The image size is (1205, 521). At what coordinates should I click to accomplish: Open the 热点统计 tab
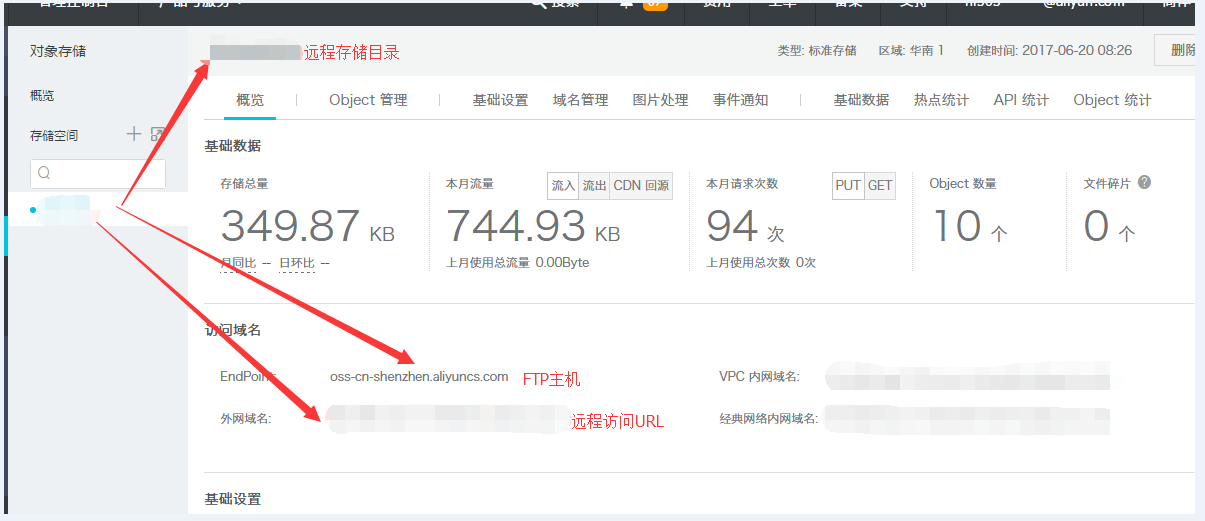pyautogui.click(x=941, y=100)
